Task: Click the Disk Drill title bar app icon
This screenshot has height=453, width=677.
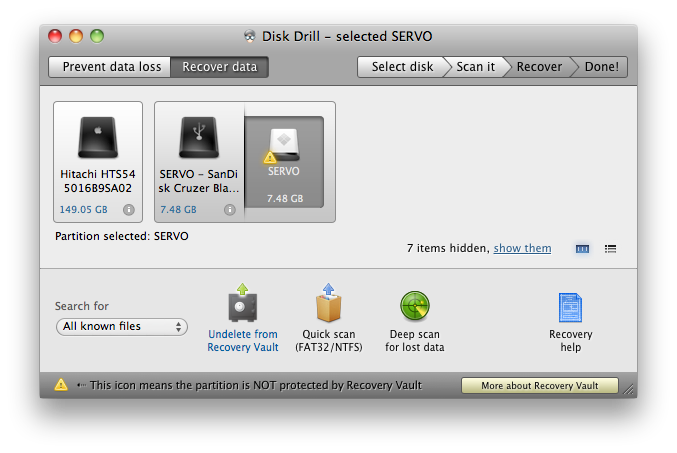Action: tap(250, 36)
